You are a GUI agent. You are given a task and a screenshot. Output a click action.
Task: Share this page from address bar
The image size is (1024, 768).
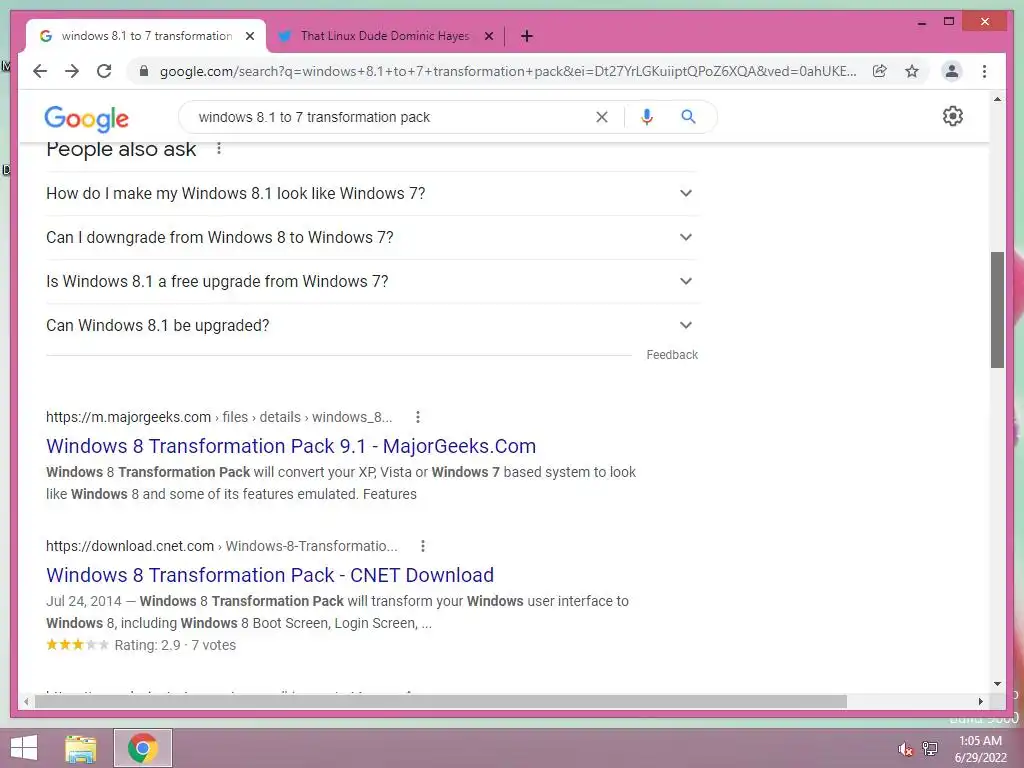880,71
